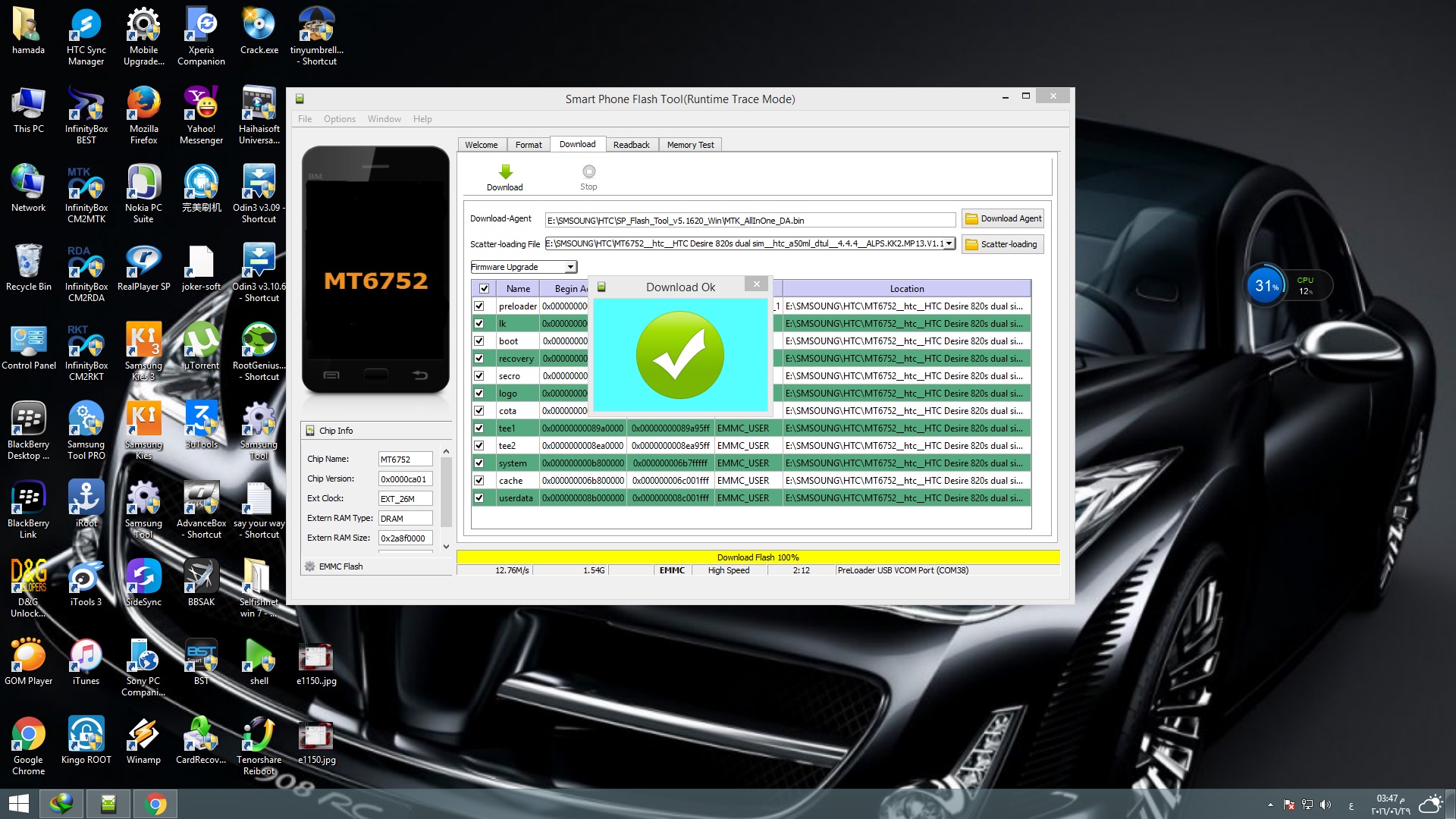Click the Scatter-loading folder button
1456x819 pixels.
1003,244
